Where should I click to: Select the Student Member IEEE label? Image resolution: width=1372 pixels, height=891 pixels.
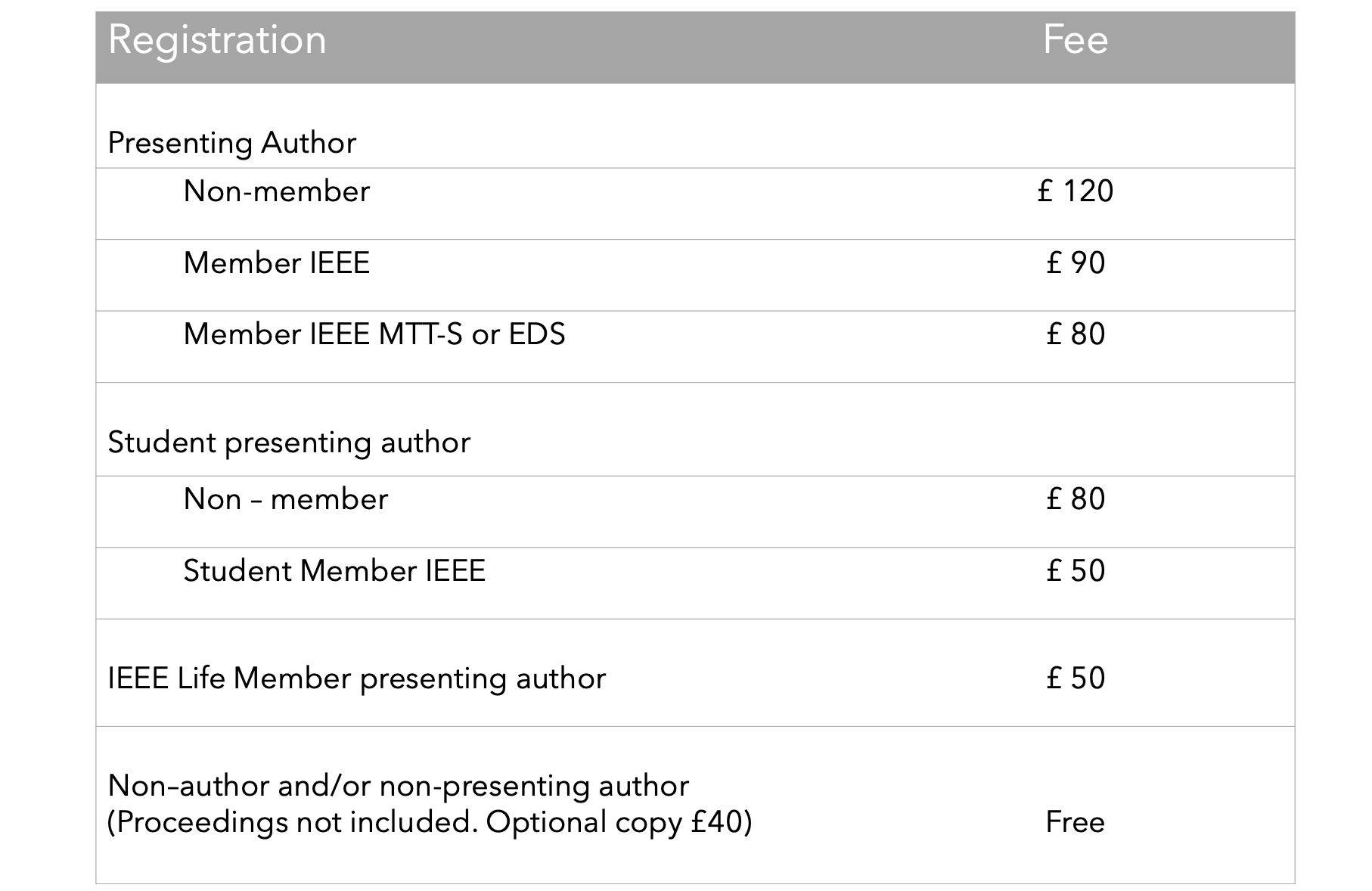coord(334,571)
